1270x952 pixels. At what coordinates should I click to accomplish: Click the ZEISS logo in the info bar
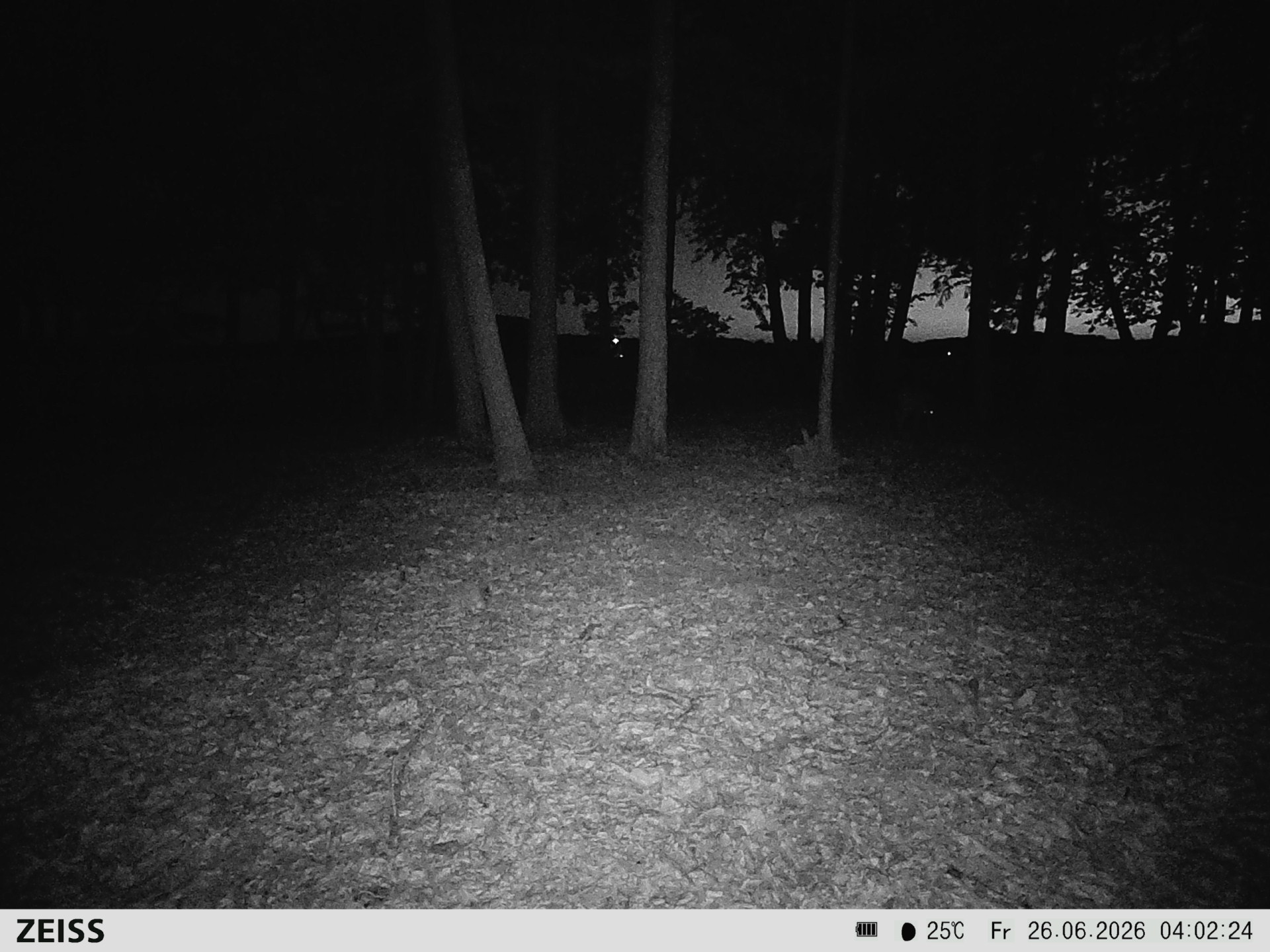(60, 931)
